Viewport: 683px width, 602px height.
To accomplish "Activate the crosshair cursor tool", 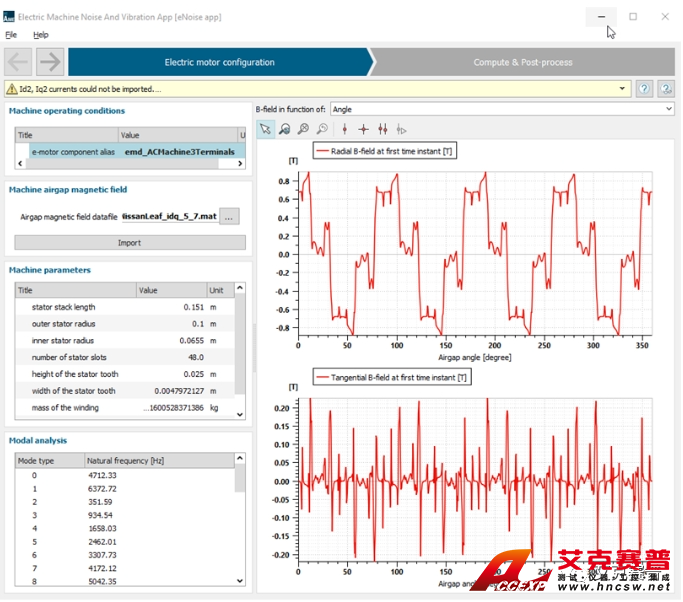I will [x=363, y=129].
